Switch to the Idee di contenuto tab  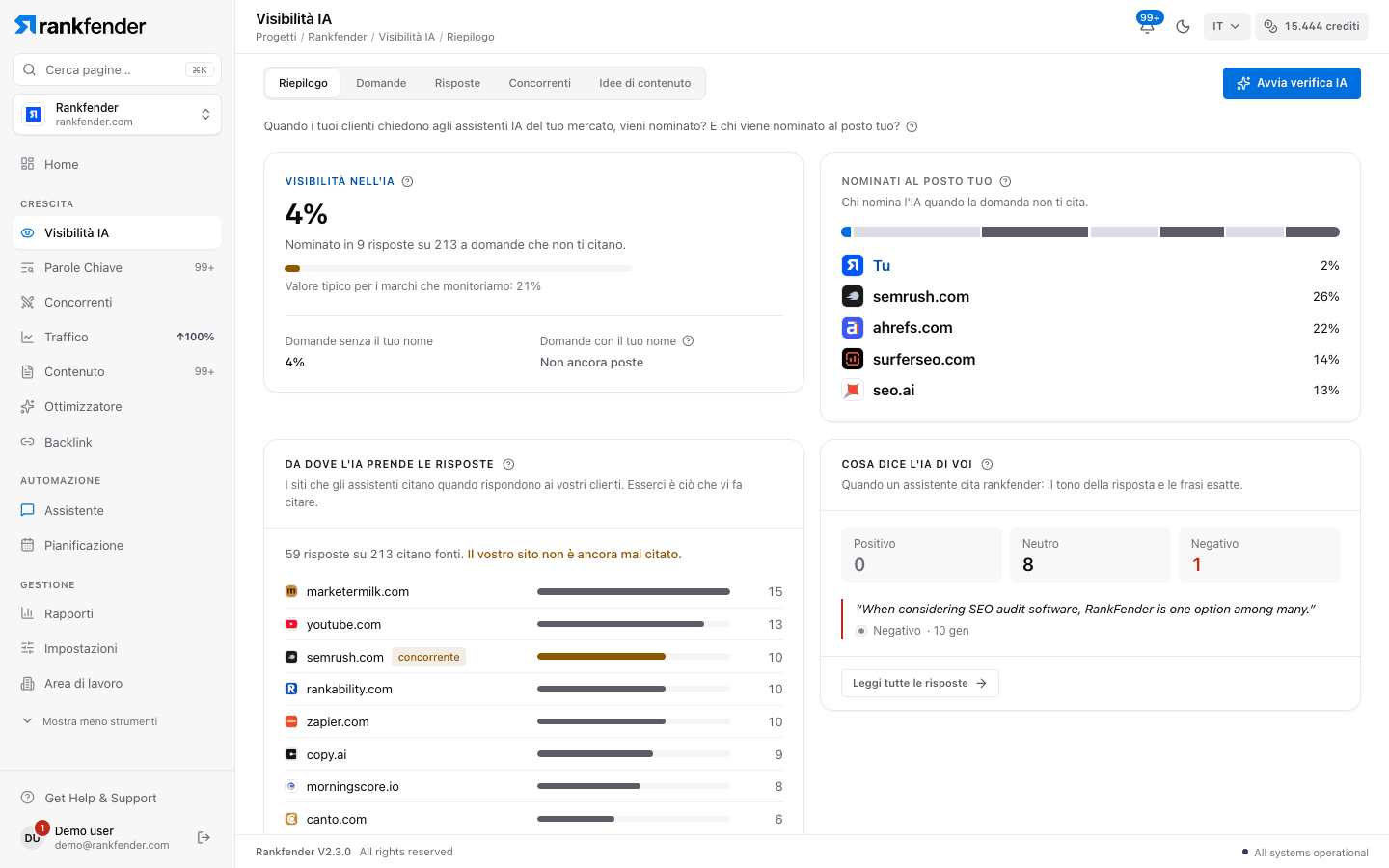coord(644,83)
